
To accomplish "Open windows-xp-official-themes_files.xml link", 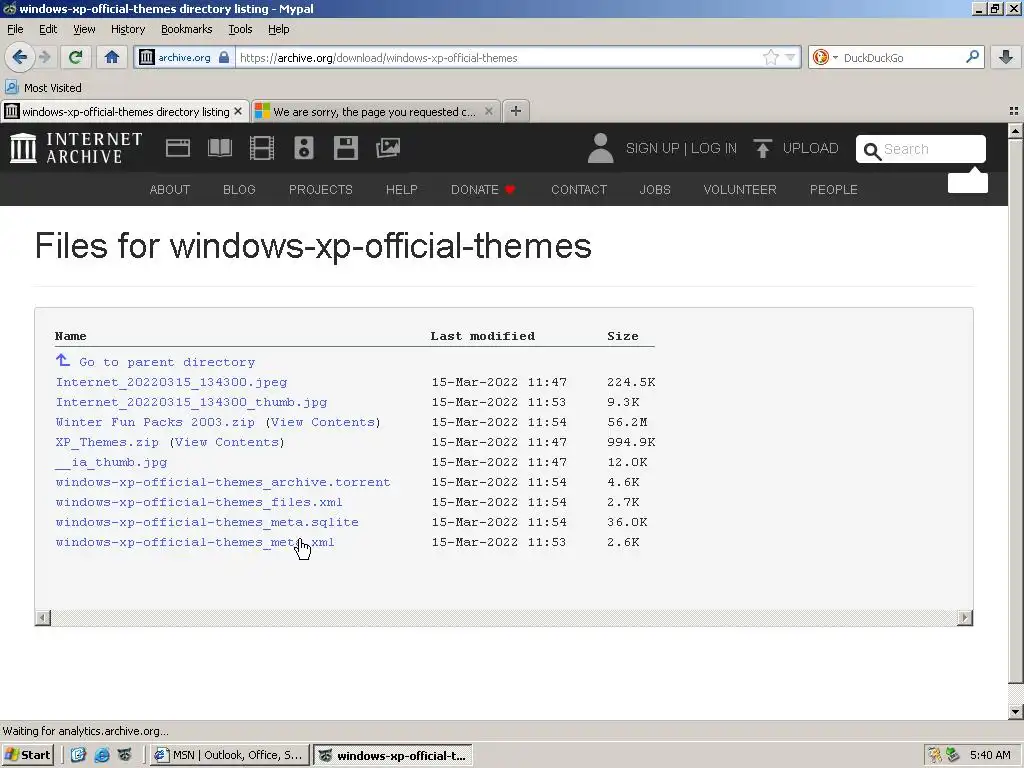I will tap(199, 502).
